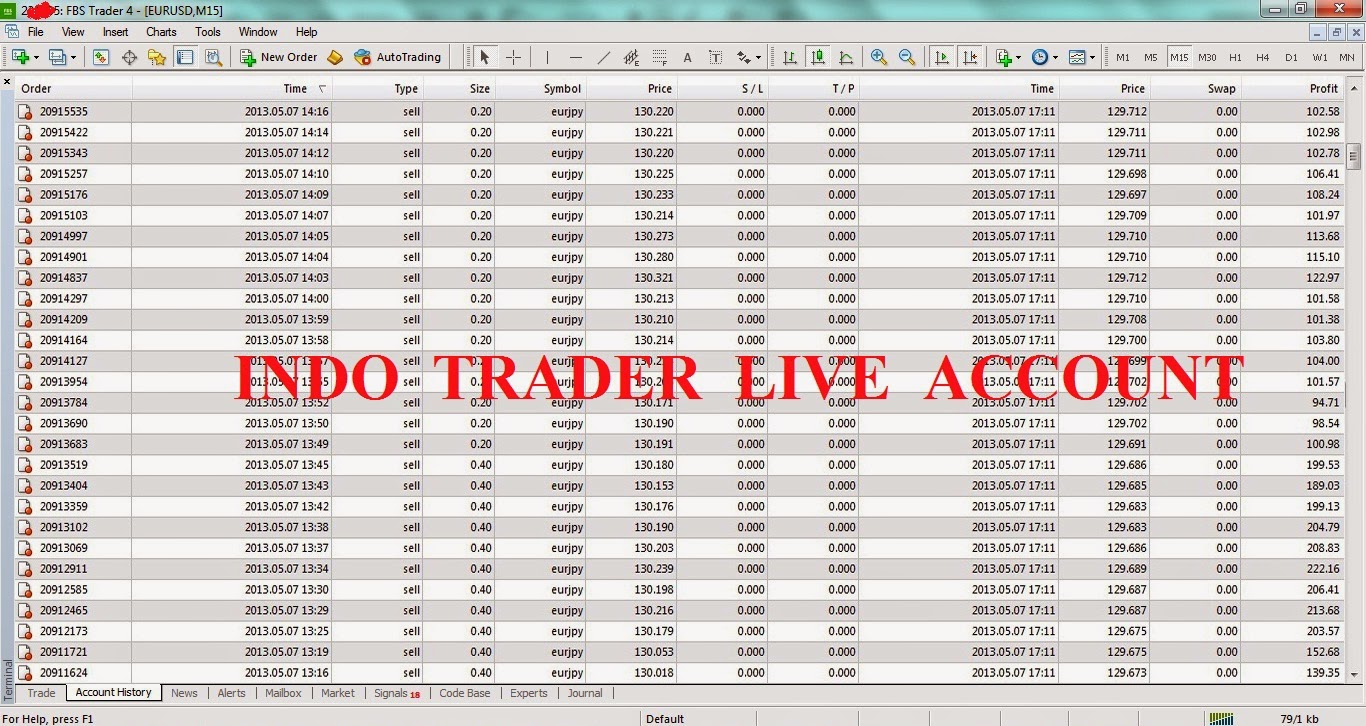
Task: Select the Crosshair tool
Action: tap(513, 57)
